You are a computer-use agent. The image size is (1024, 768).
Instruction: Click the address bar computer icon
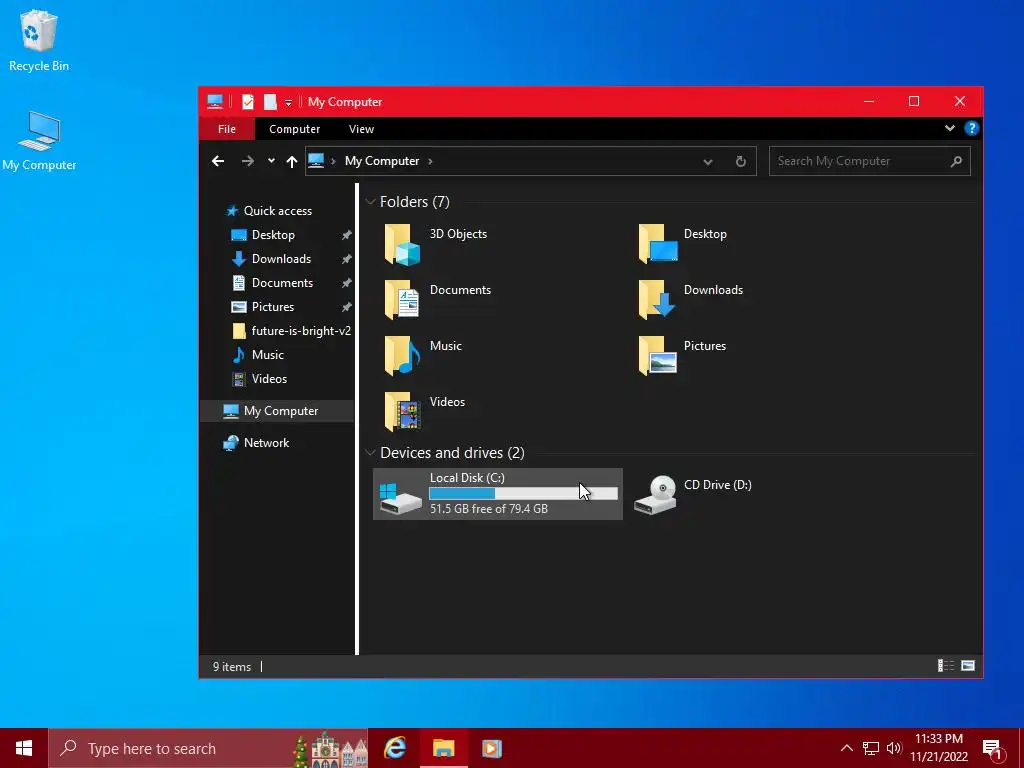tap(316, 161)
